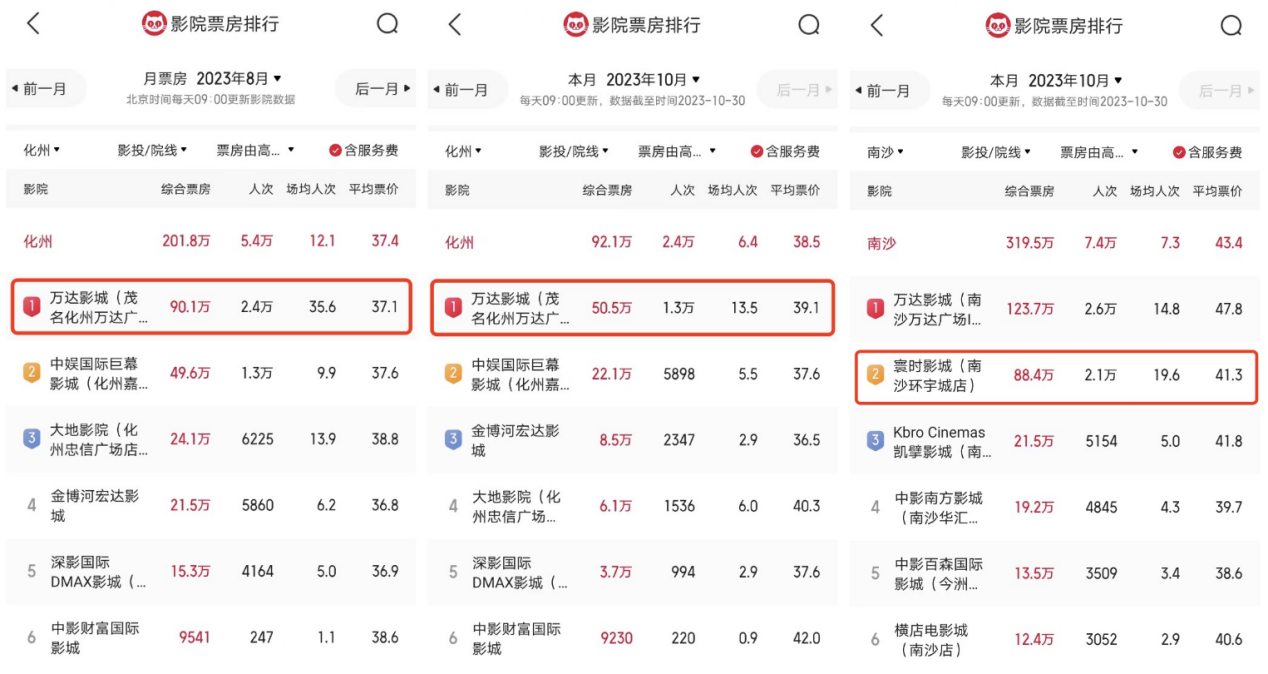Open 中影南方影城 (南沙华汇 row
This screenshot has width=1268, height=674.
(1055, 507)
